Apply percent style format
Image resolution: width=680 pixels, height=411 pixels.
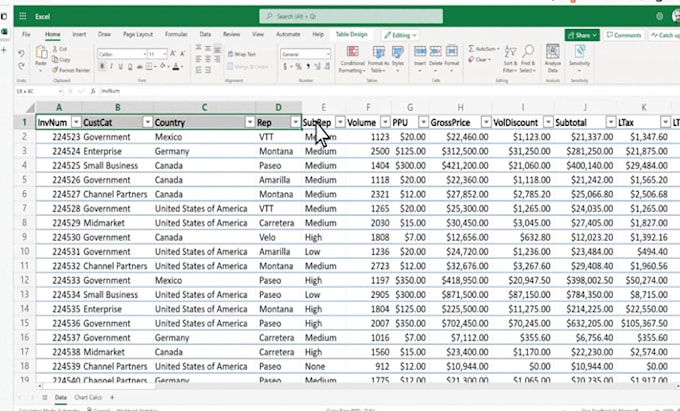[298, 66]
